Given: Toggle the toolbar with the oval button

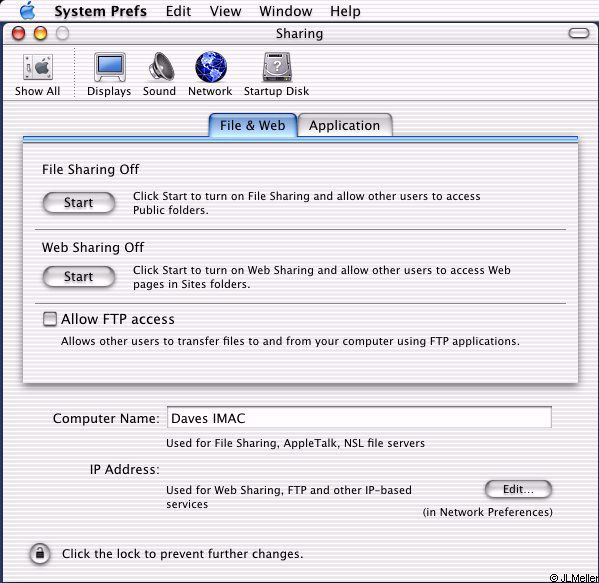Looking at the screenshot, I should pyautogui.click(x=579, y=33).
